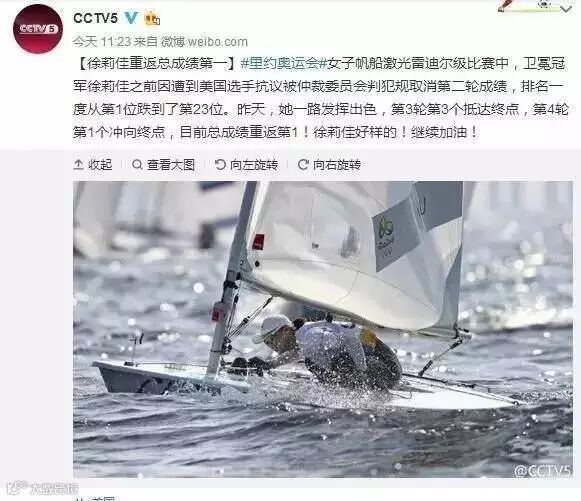Open the CCTV5 profile avatar

click(38, 29)
